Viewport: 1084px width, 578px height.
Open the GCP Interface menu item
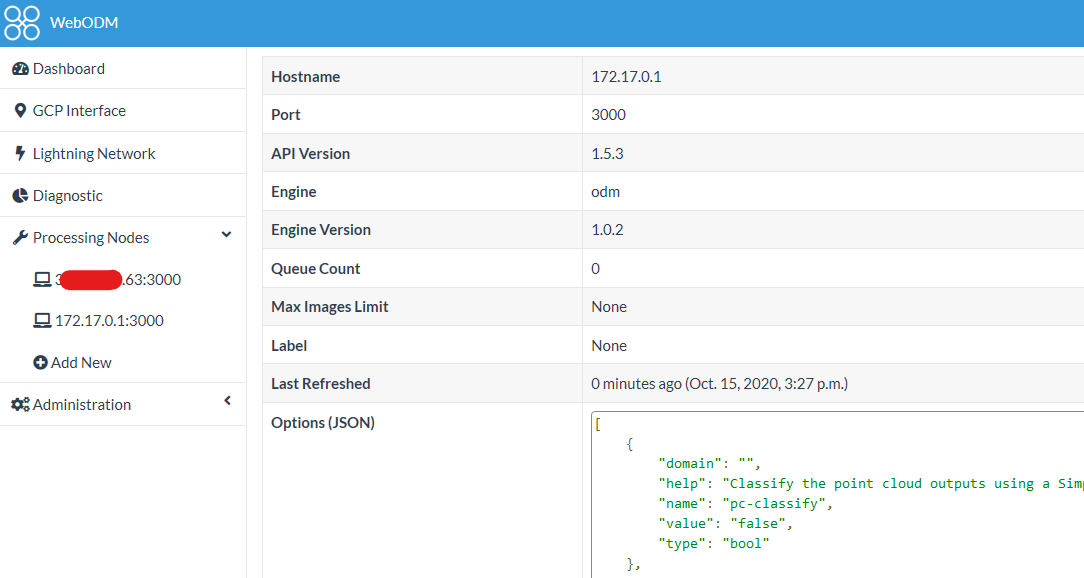(123, 111)
